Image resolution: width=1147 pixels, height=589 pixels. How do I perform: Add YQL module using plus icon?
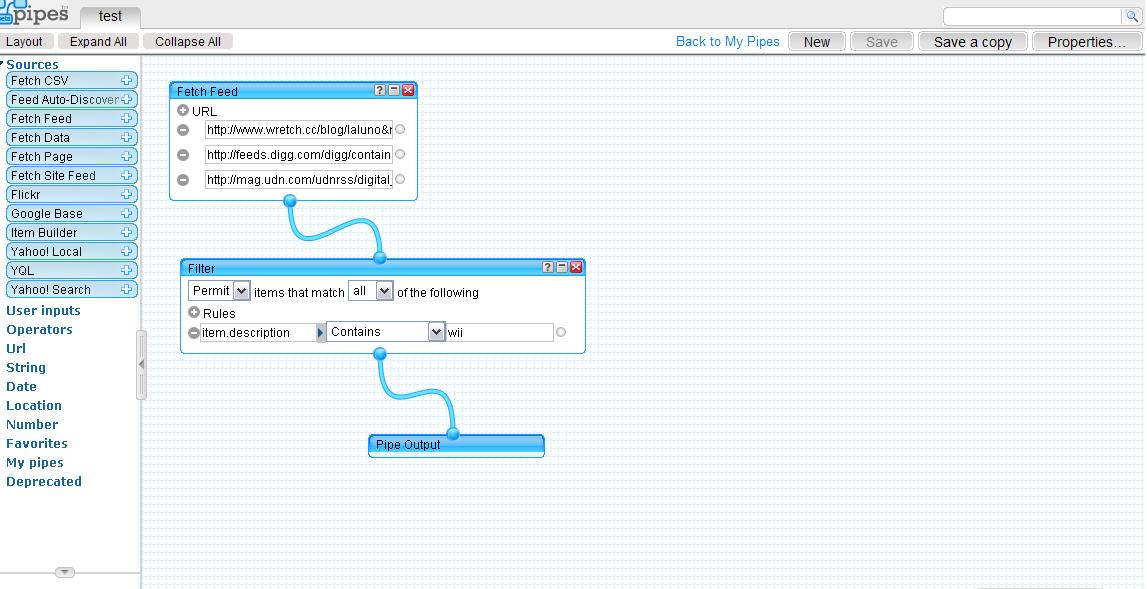click(x=127, y=271)
